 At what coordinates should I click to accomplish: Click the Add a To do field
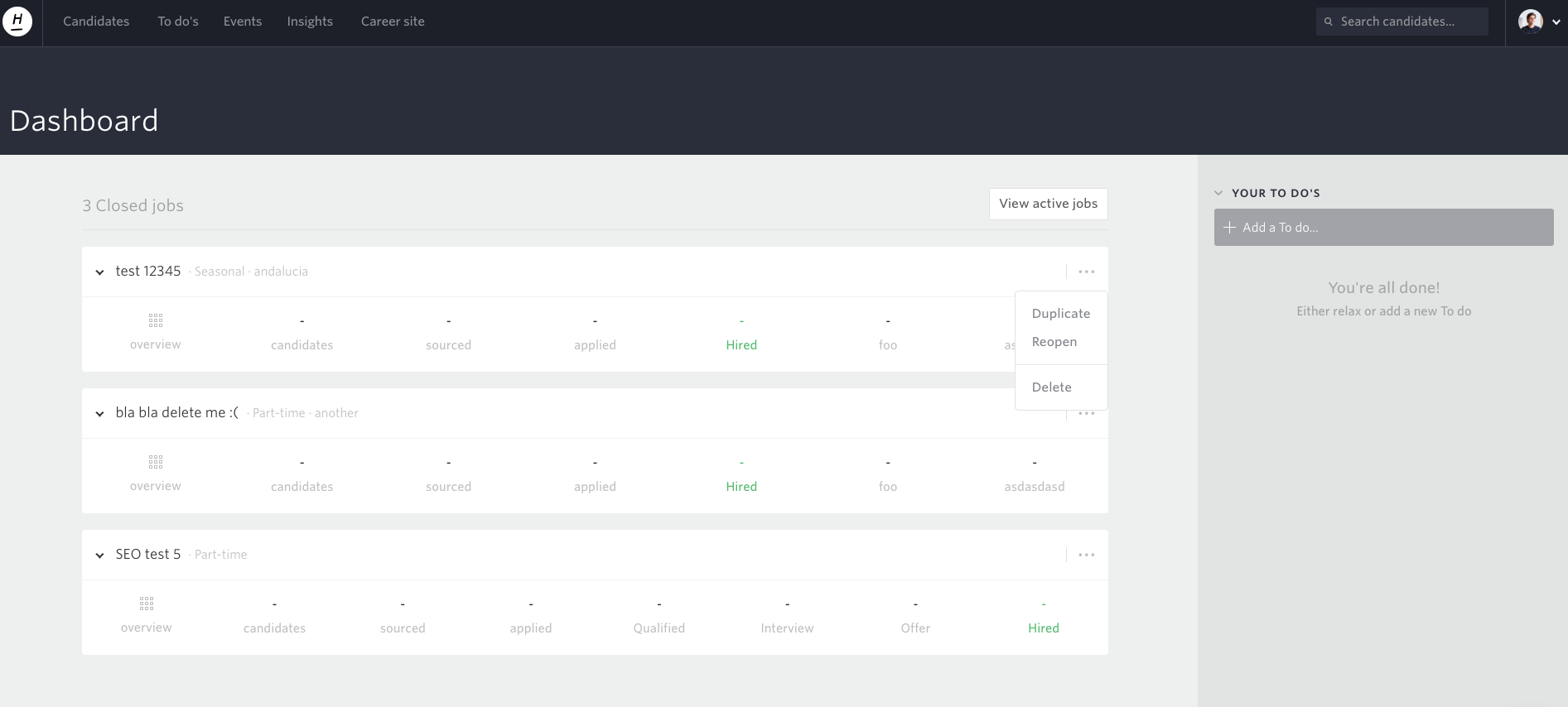1383,227
